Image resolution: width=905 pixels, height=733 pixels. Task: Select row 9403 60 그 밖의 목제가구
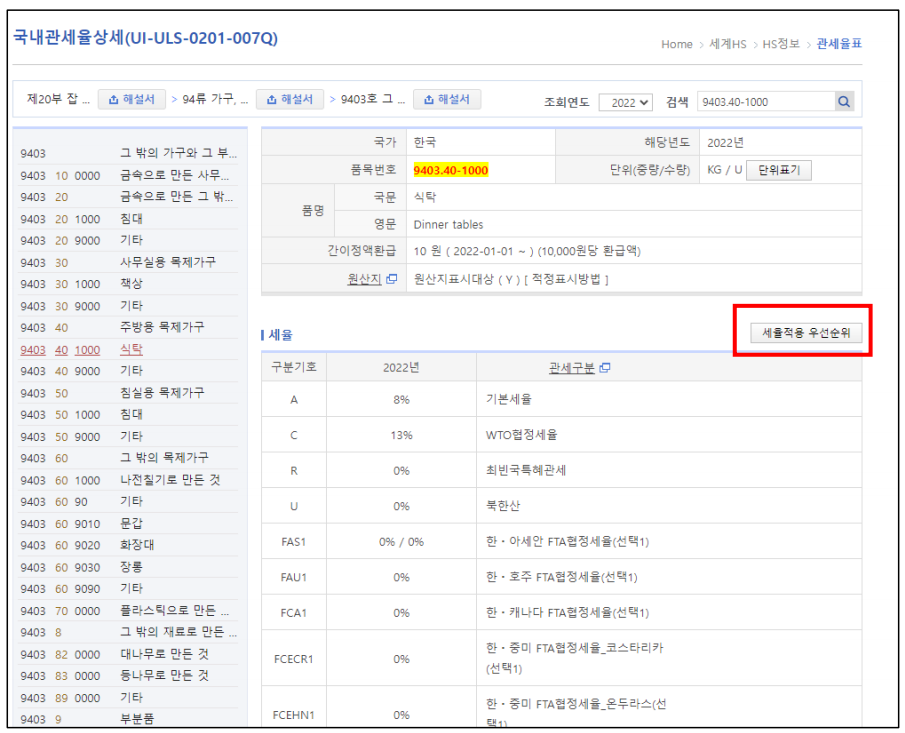(128, 458)
